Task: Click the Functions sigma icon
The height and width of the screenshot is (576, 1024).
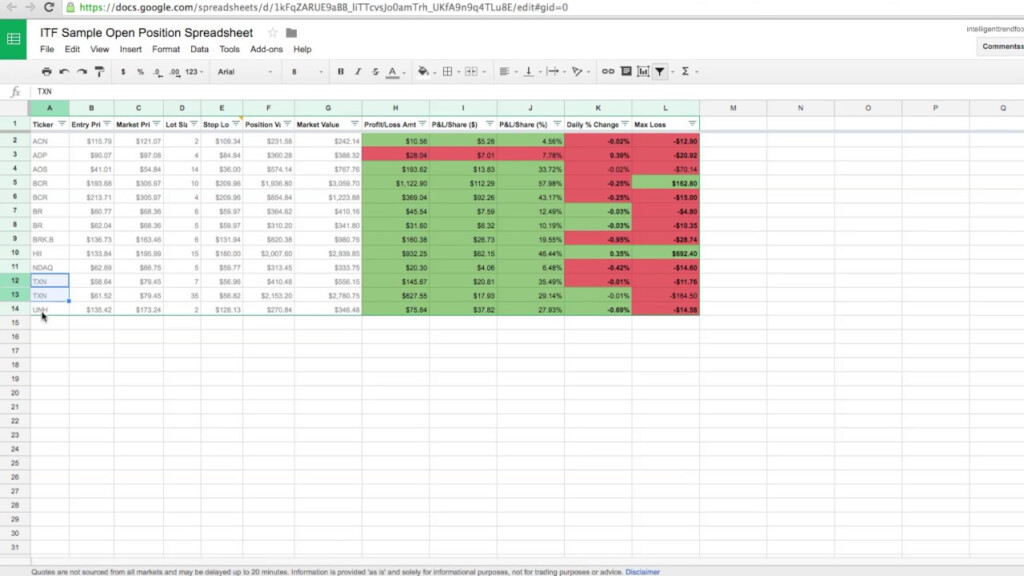Action: pos(685,71)
